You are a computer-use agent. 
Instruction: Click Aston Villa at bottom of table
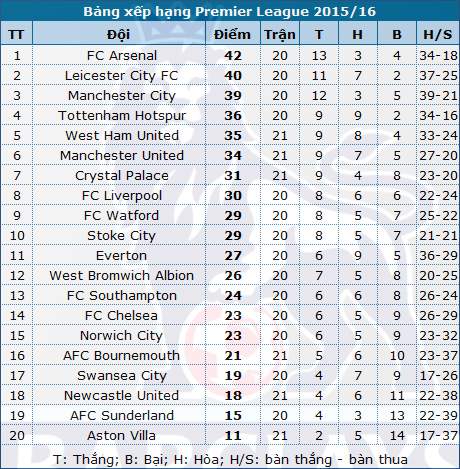pos(121,436)
